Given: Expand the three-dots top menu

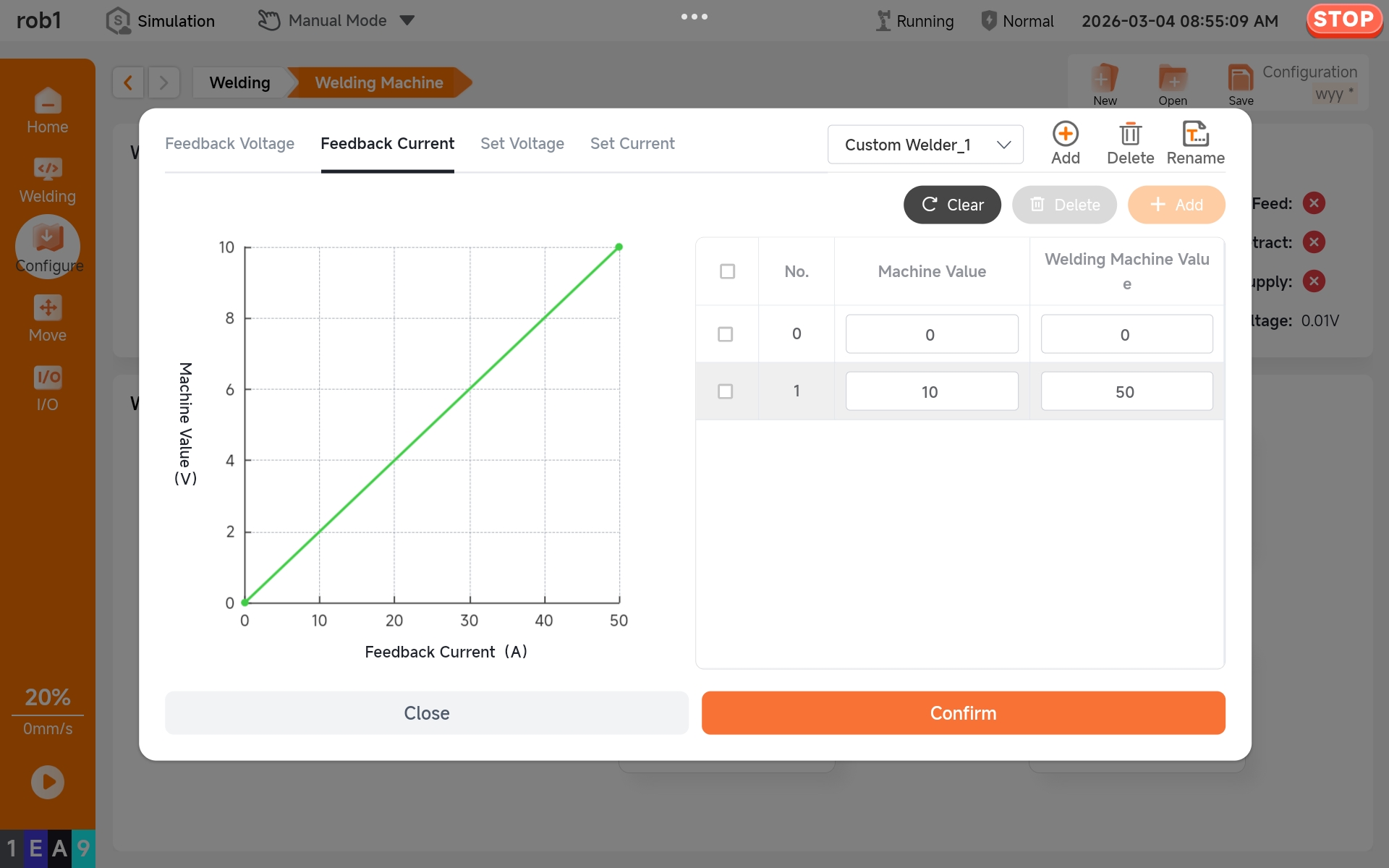Looking at the screenshot, I should tap(694, 17).
